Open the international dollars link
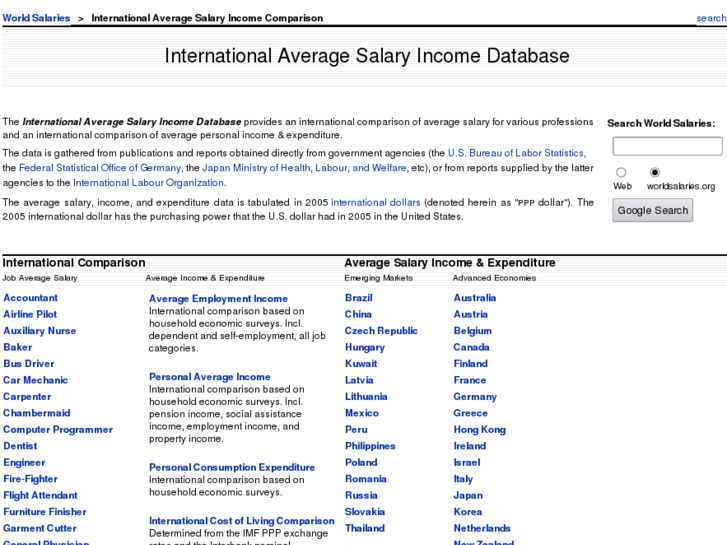Viewport: 727px width, 545px height. pos(376,203)
